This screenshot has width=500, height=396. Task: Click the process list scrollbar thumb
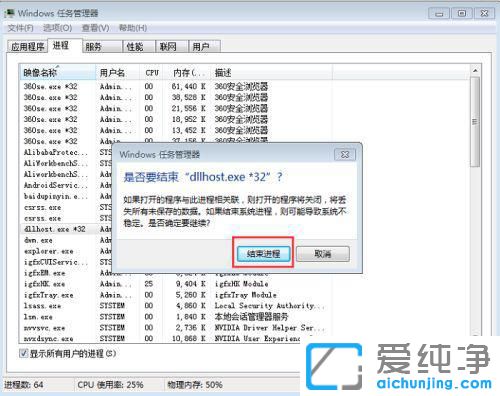(475, 122)
